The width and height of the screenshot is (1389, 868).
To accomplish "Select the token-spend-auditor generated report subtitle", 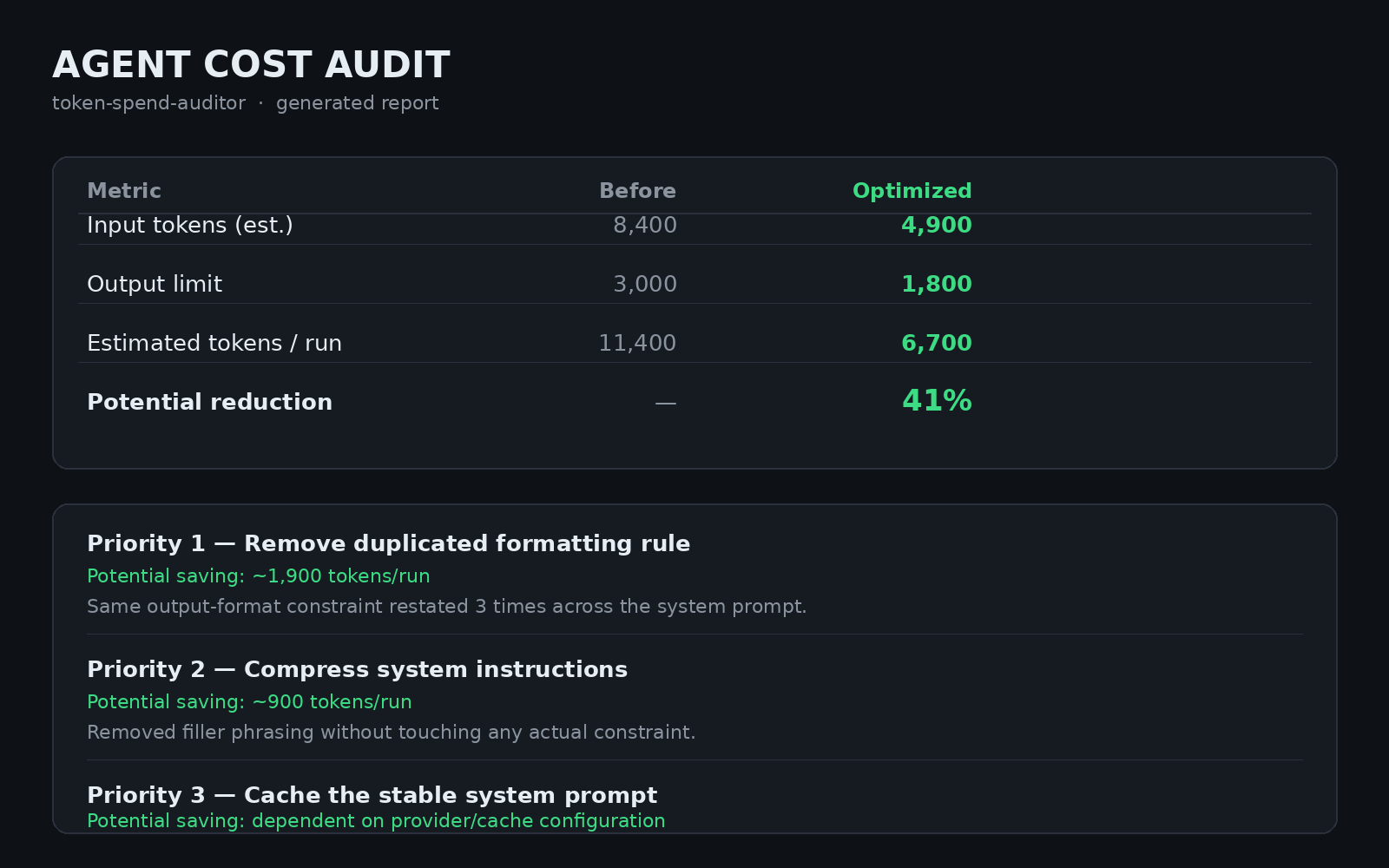I will coord(246,103).
